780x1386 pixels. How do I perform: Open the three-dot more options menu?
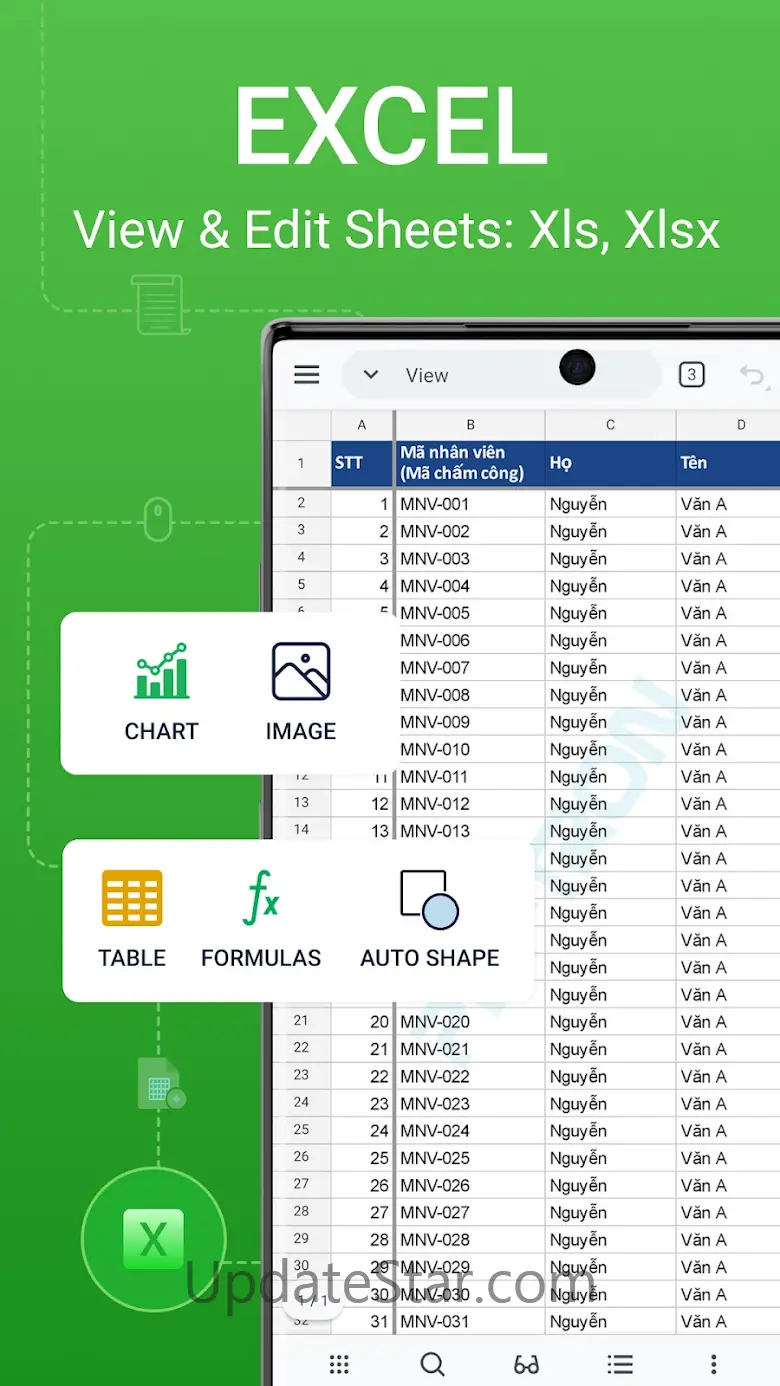pos(713,1364)
